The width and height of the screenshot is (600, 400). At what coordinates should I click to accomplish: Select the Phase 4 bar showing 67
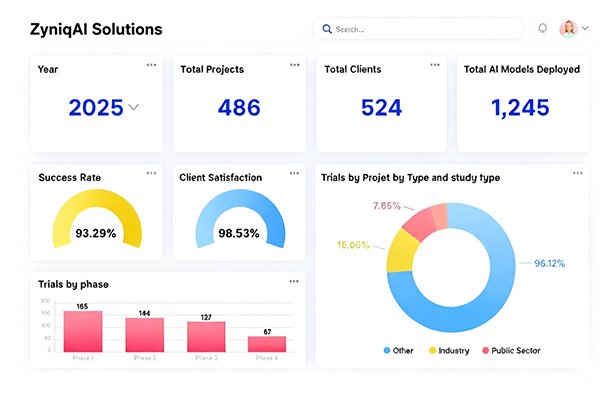(x=267, y=343)
